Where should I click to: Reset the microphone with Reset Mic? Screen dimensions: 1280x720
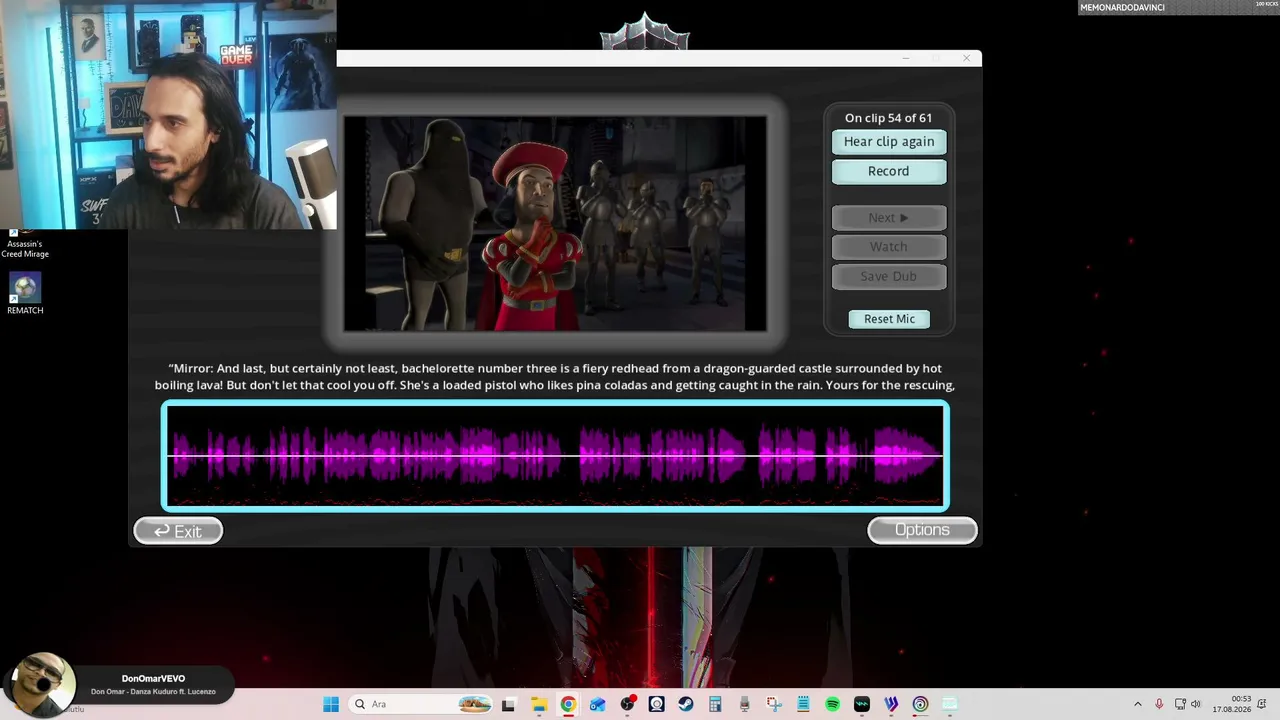889,319
